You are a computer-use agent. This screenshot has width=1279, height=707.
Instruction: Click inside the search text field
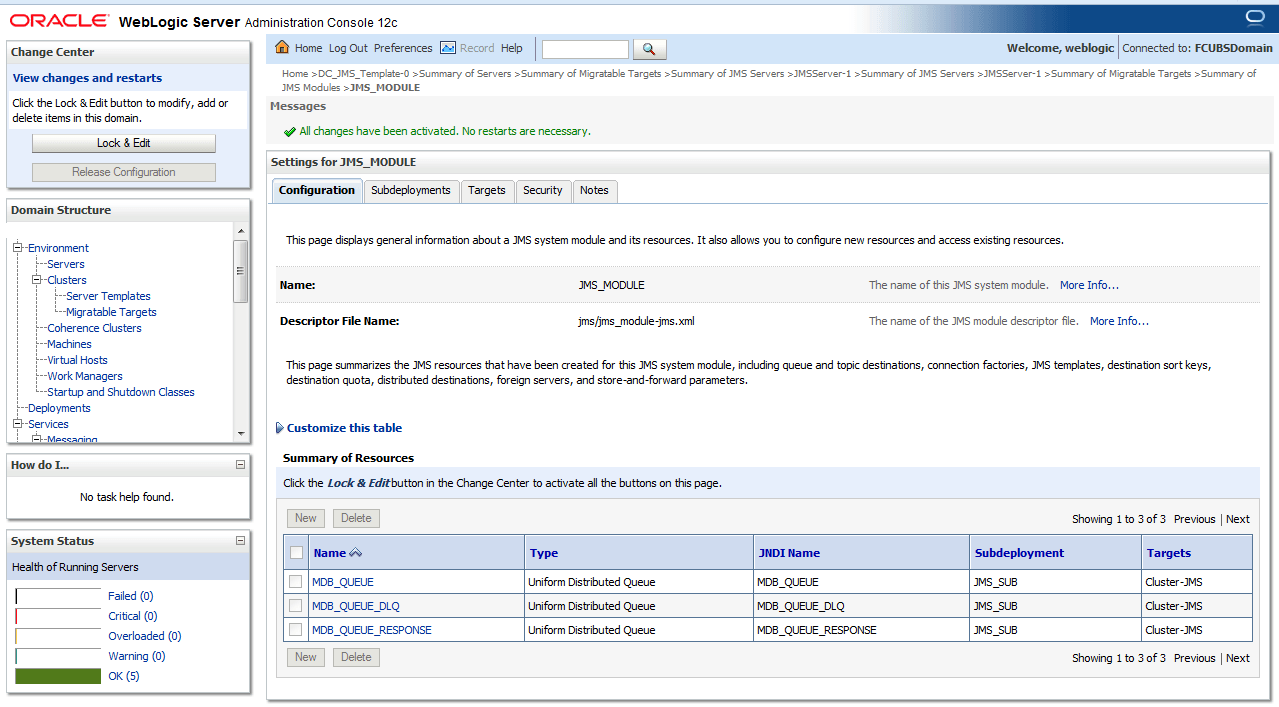click(584, 48)
